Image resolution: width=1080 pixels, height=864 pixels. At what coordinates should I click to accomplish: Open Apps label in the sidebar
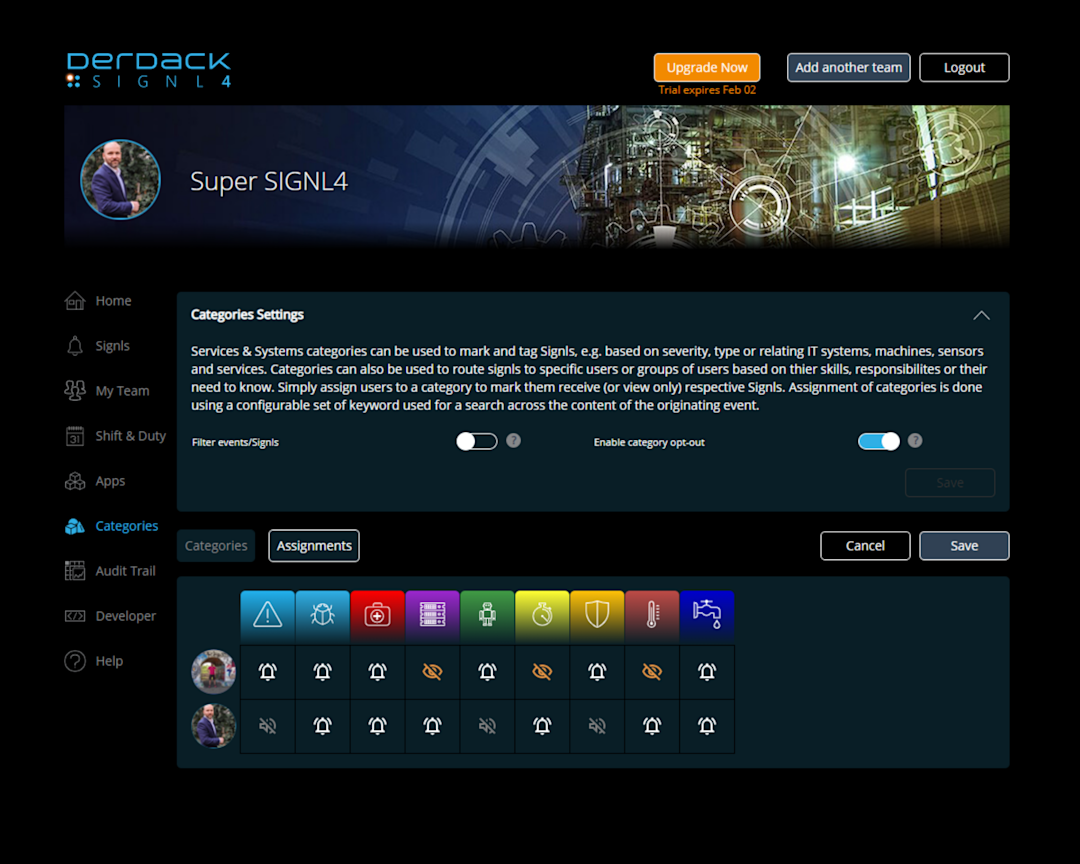coord(110,481)
